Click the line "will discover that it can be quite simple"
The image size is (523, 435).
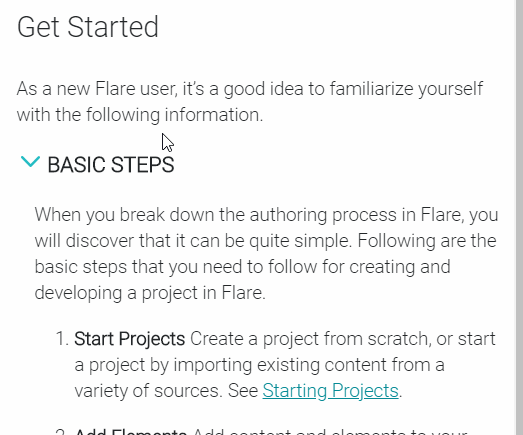click(x=266, y=241)
